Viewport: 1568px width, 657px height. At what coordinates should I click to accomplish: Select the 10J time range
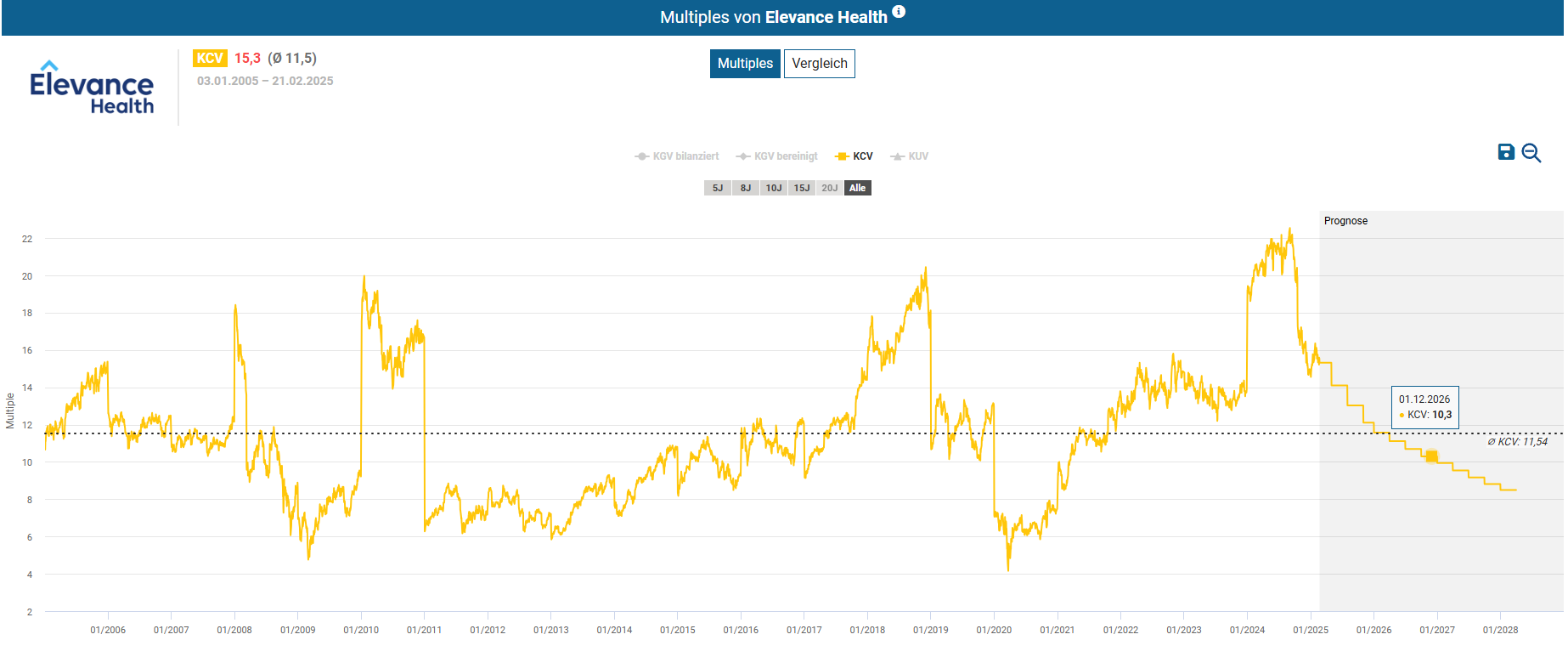(774, 188)
